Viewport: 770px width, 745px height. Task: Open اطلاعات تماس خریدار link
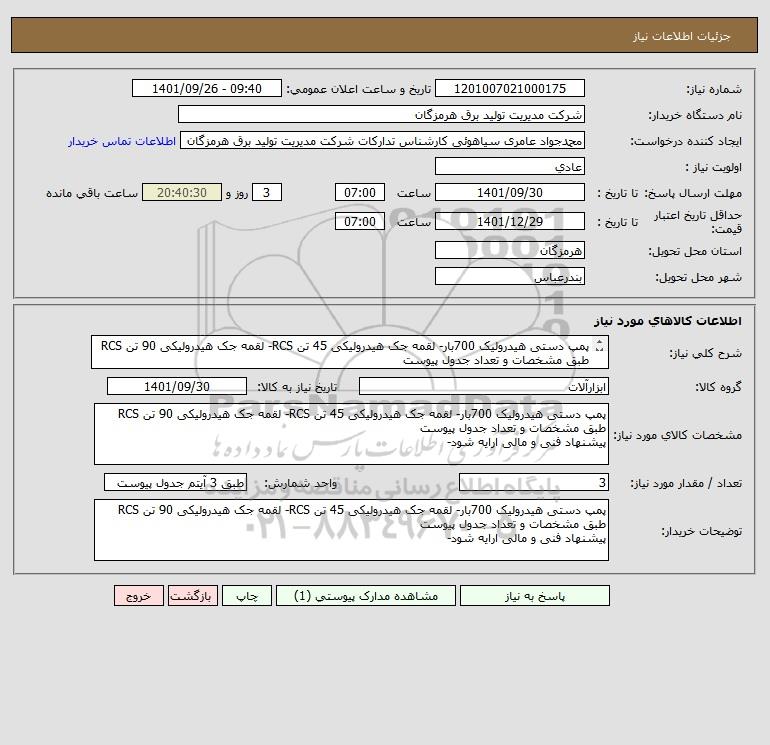[122, 141]
